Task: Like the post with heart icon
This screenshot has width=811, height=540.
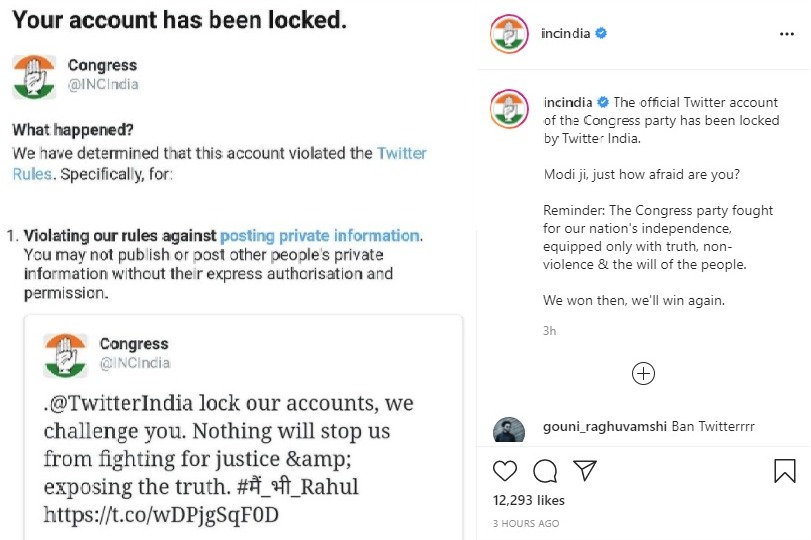Action: [506, 471]
